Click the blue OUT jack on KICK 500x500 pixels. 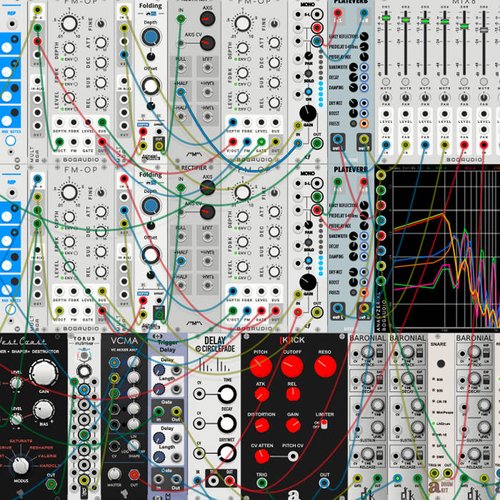[x=324, y=482]
